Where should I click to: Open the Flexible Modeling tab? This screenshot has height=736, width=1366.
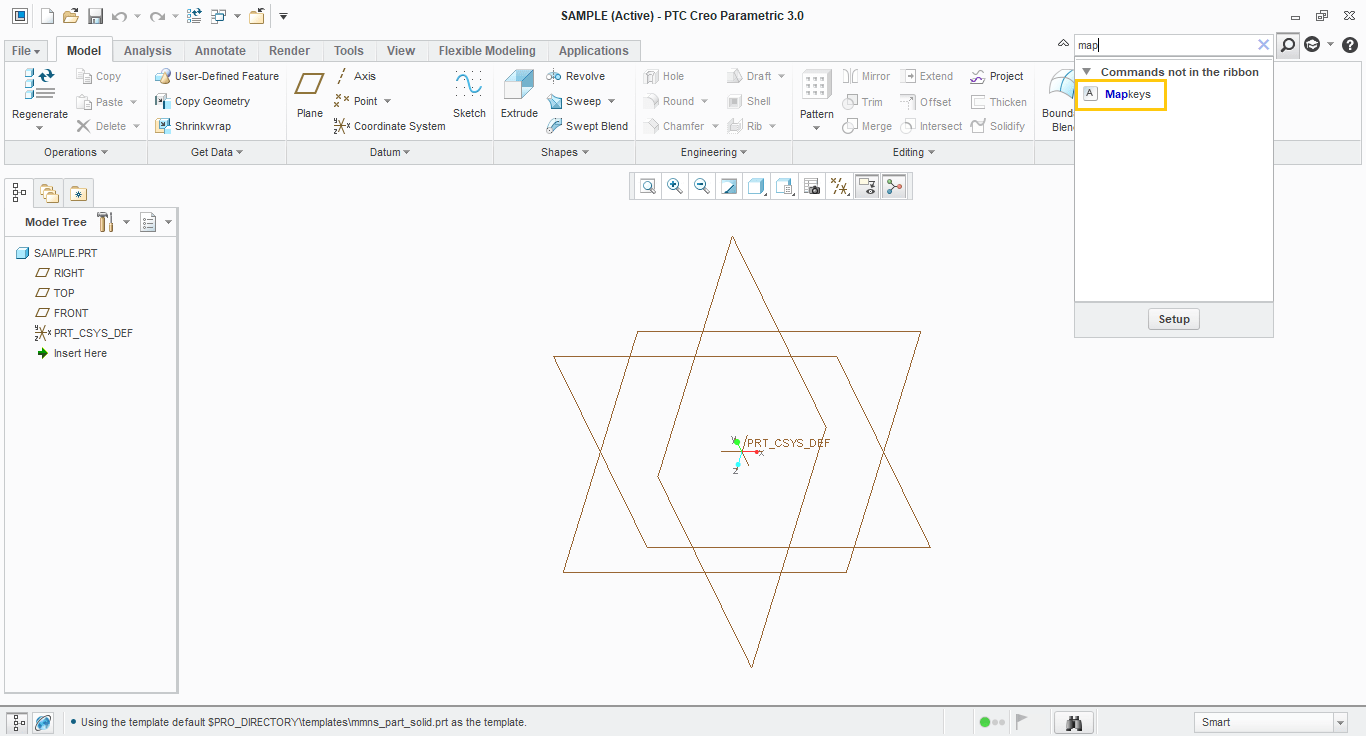click(487, 50)
